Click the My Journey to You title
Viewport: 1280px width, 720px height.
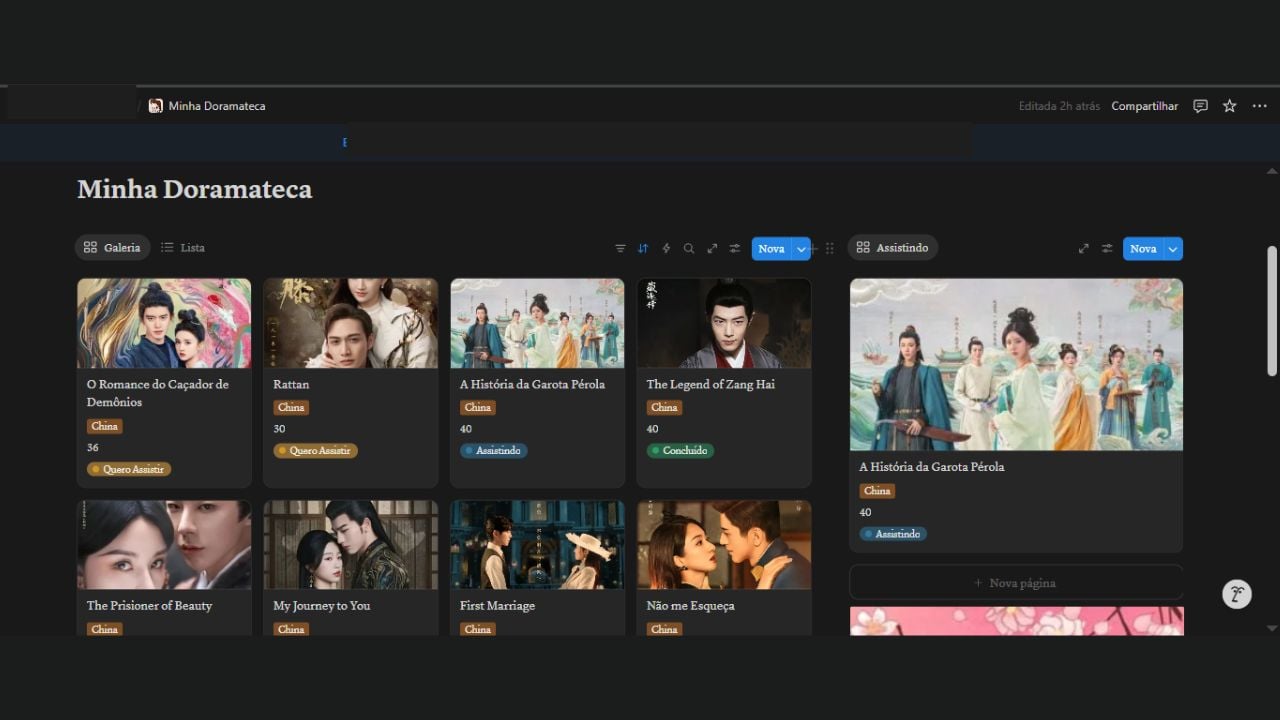click(x=322, y=606)
